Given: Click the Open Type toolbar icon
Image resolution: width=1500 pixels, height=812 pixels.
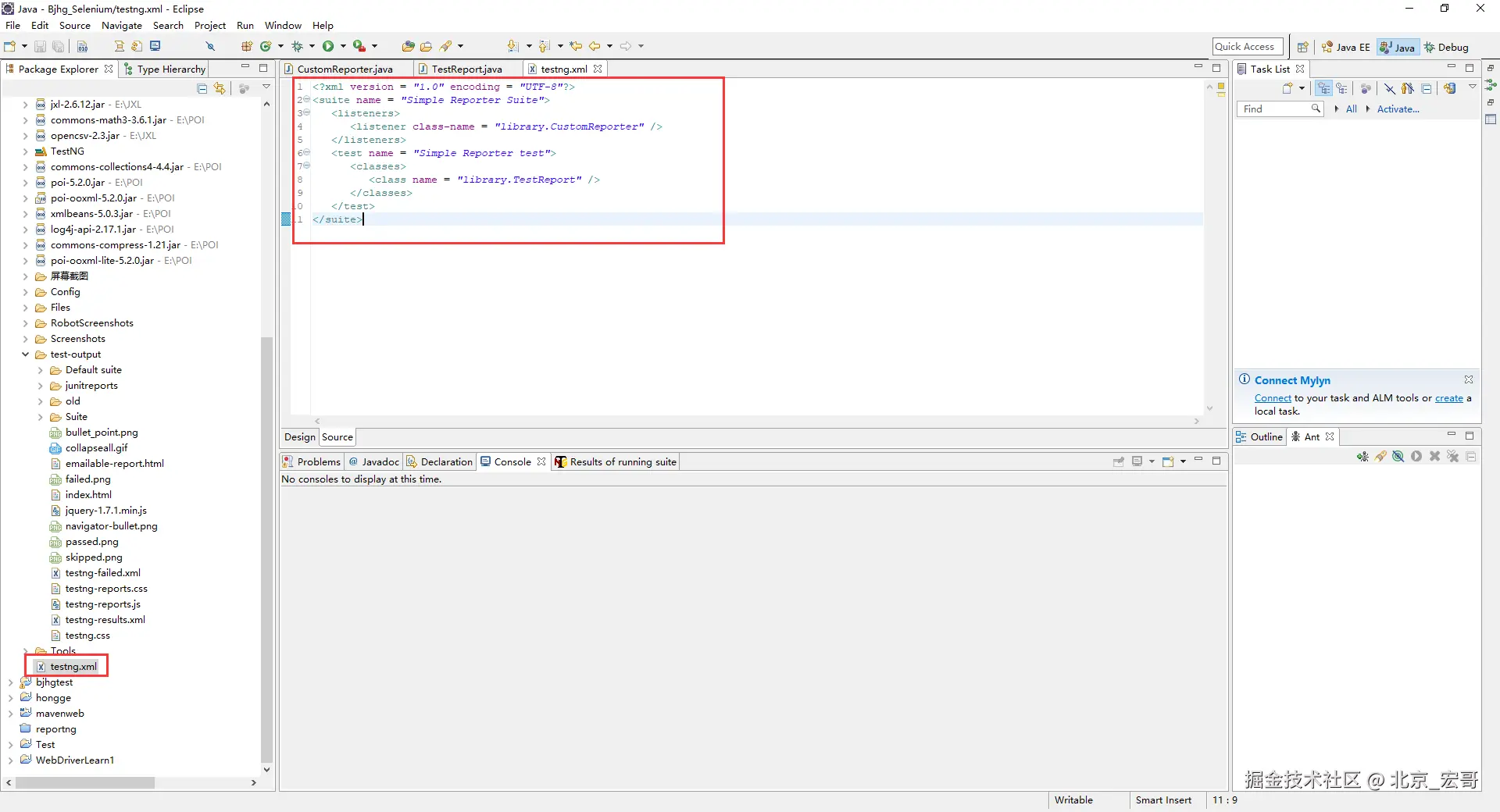Looking at the screenshot, I should pos(408,46).
